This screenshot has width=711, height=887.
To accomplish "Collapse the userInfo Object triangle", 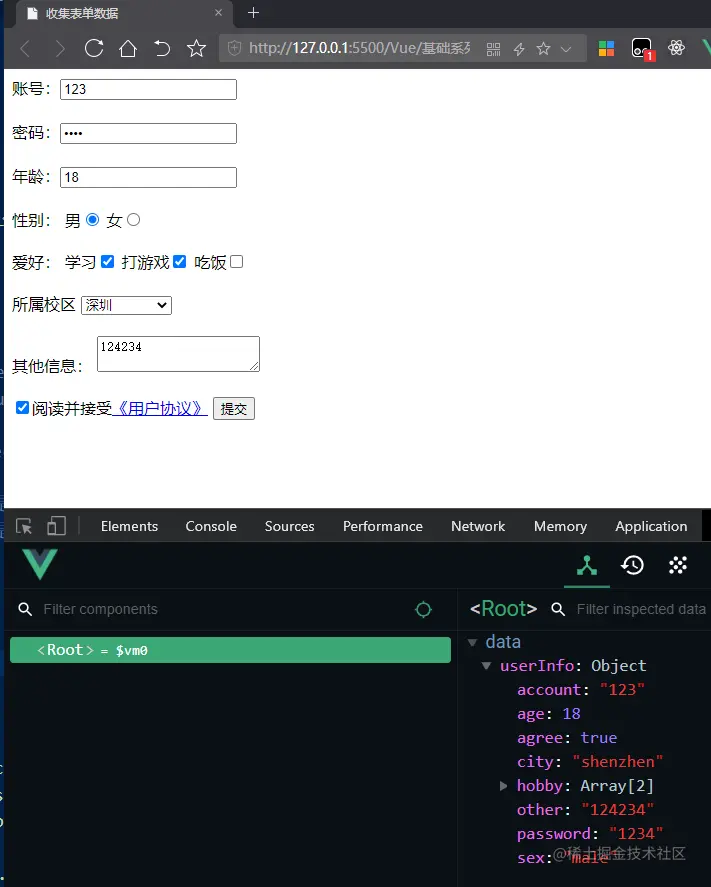I will tap(486, 666).
